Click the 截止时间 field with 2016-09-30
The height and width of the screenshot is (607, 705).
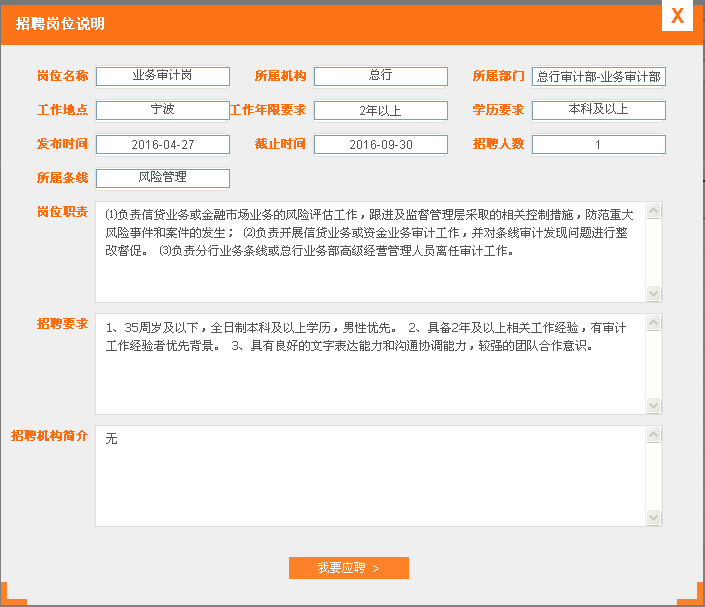[380, 145]
